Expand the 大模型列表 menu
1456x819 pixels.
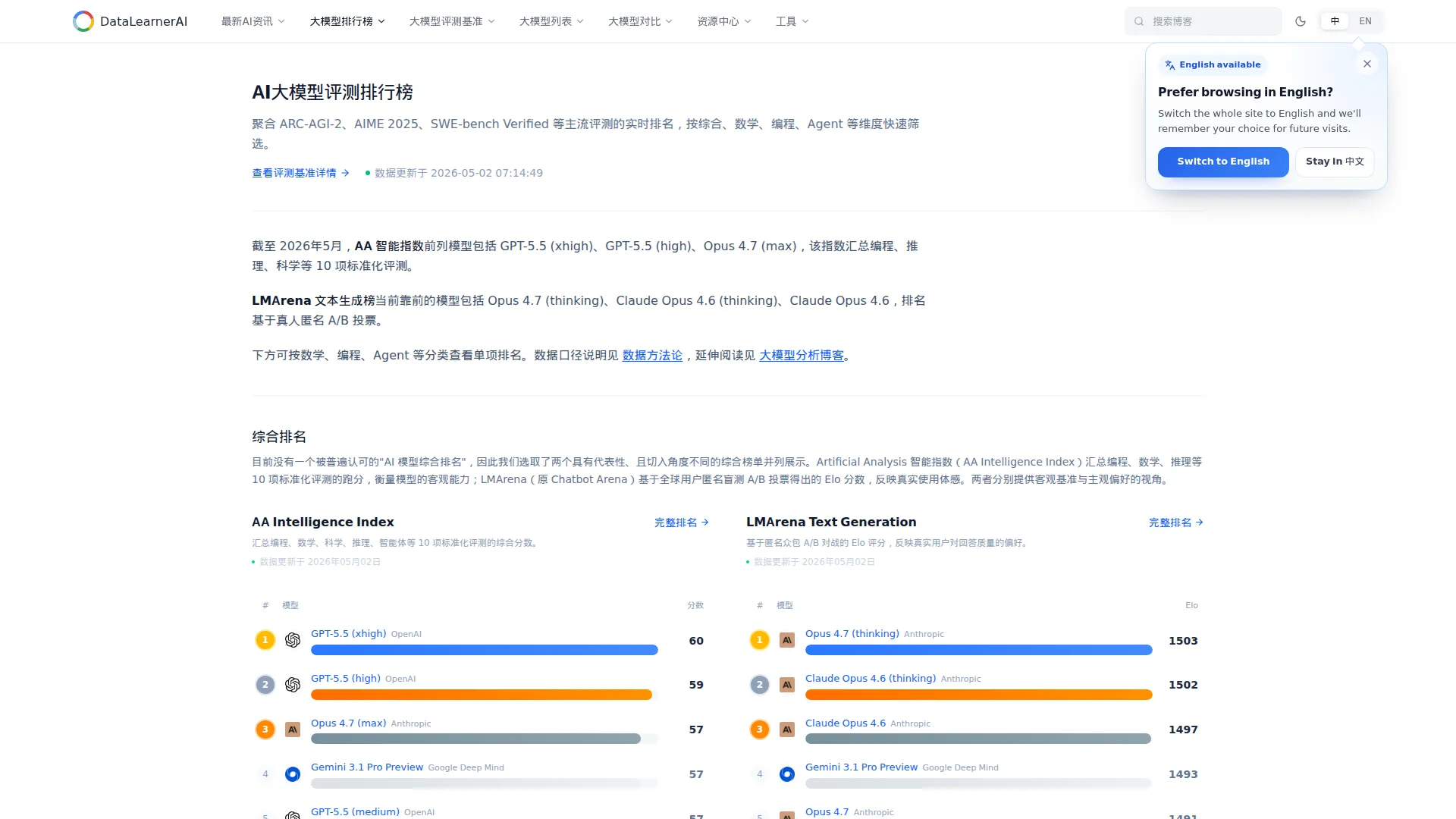(551, 21)
